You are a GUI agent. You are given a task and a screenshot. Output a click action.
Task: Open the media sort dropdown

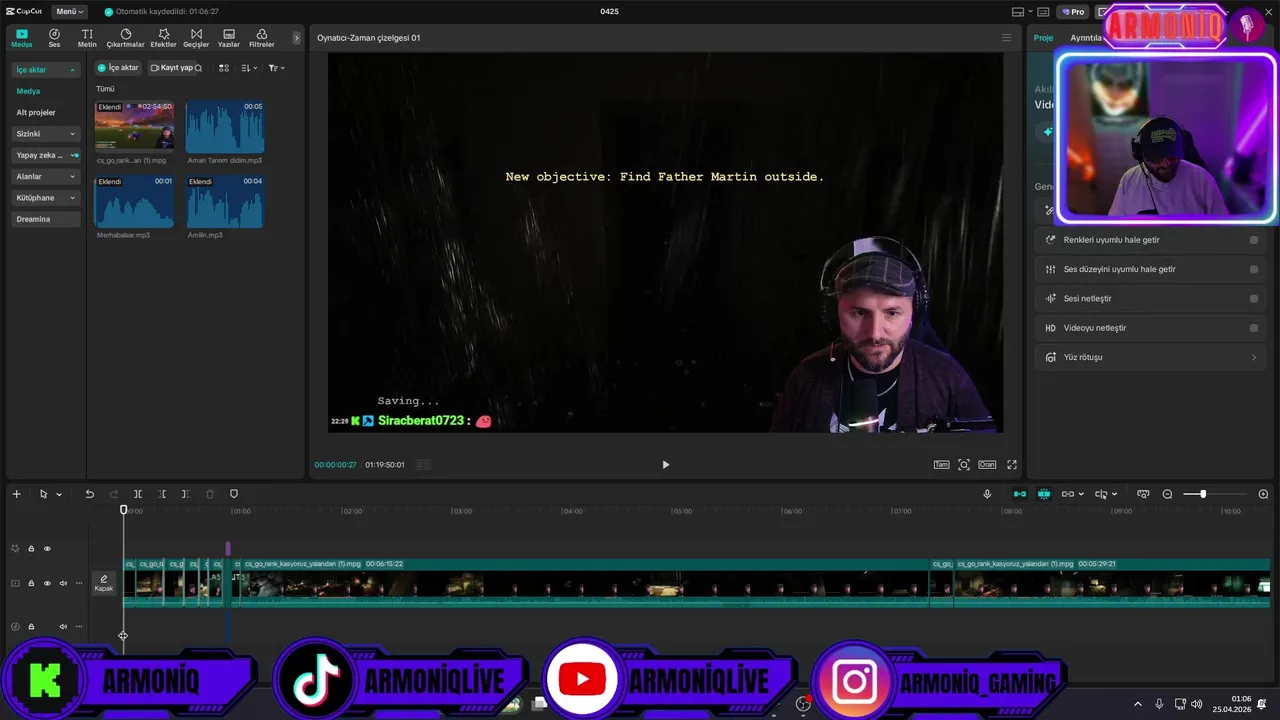coord(249,68)
